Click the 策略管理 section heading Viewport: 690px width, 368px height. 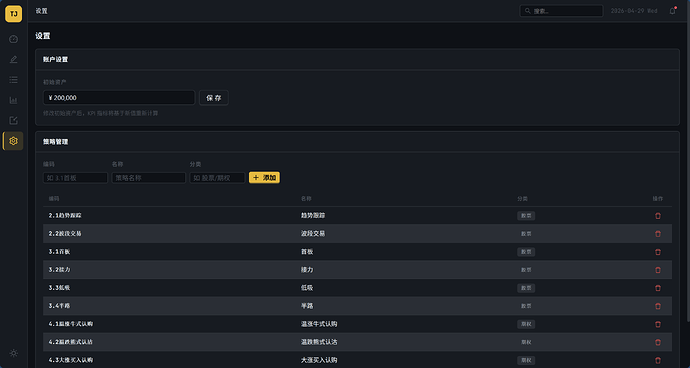click(55, 142)
